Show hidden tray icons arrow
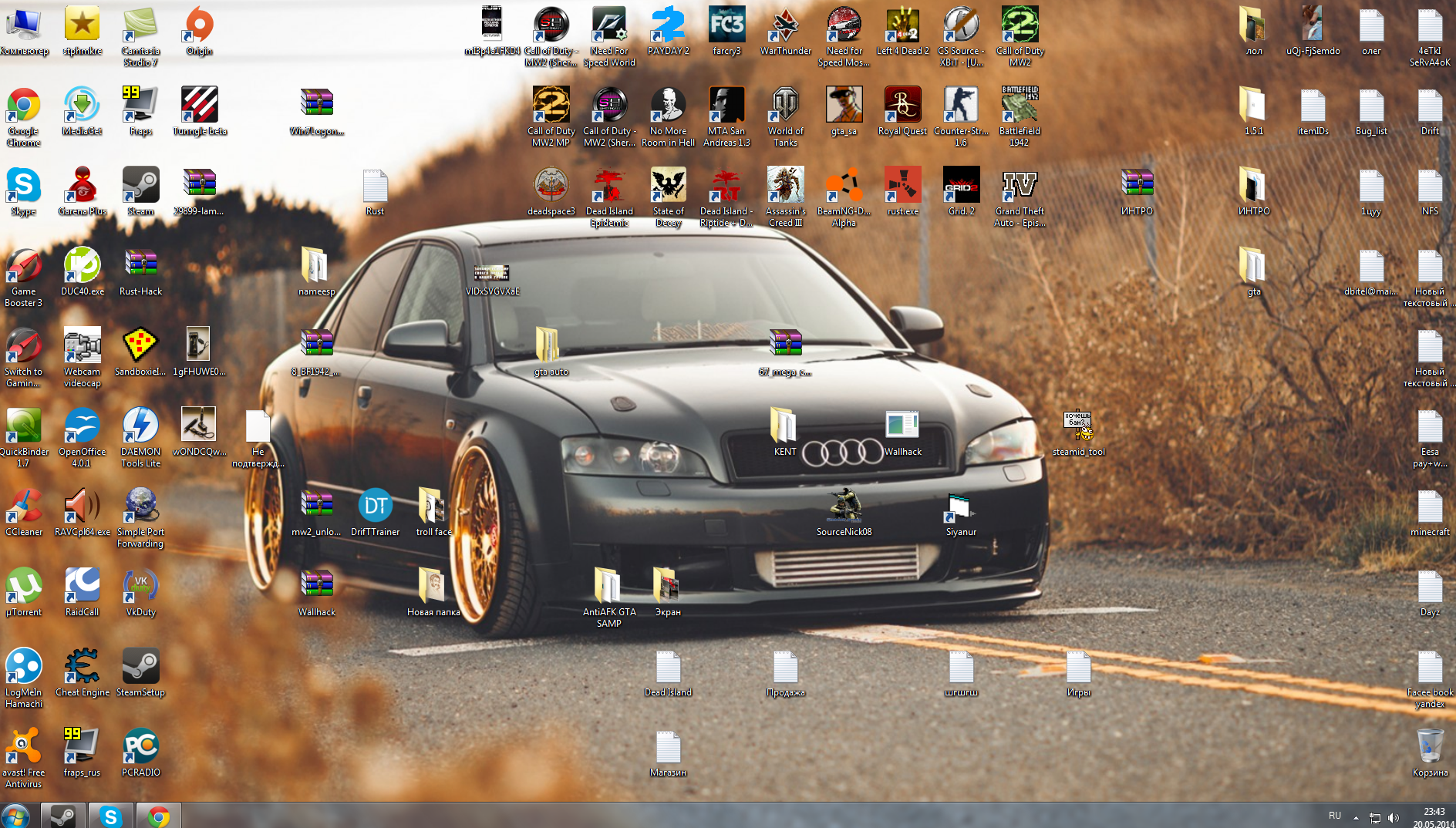This screenshot has height=828, width=1456. click(x=1356, y=817)
